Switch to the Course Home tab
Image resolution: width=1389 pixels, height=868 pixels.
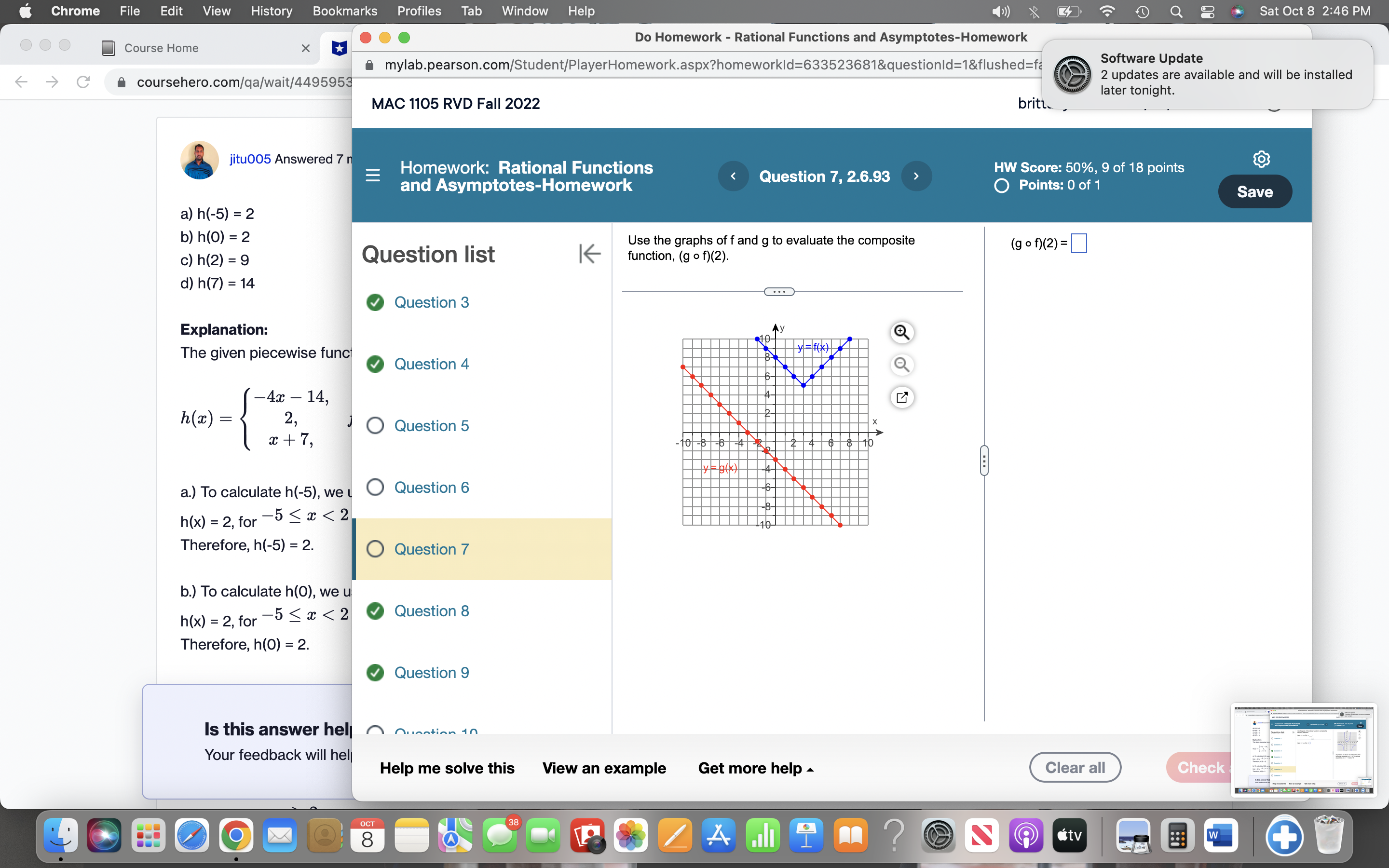pyautogui.click(x=161, y=48)
